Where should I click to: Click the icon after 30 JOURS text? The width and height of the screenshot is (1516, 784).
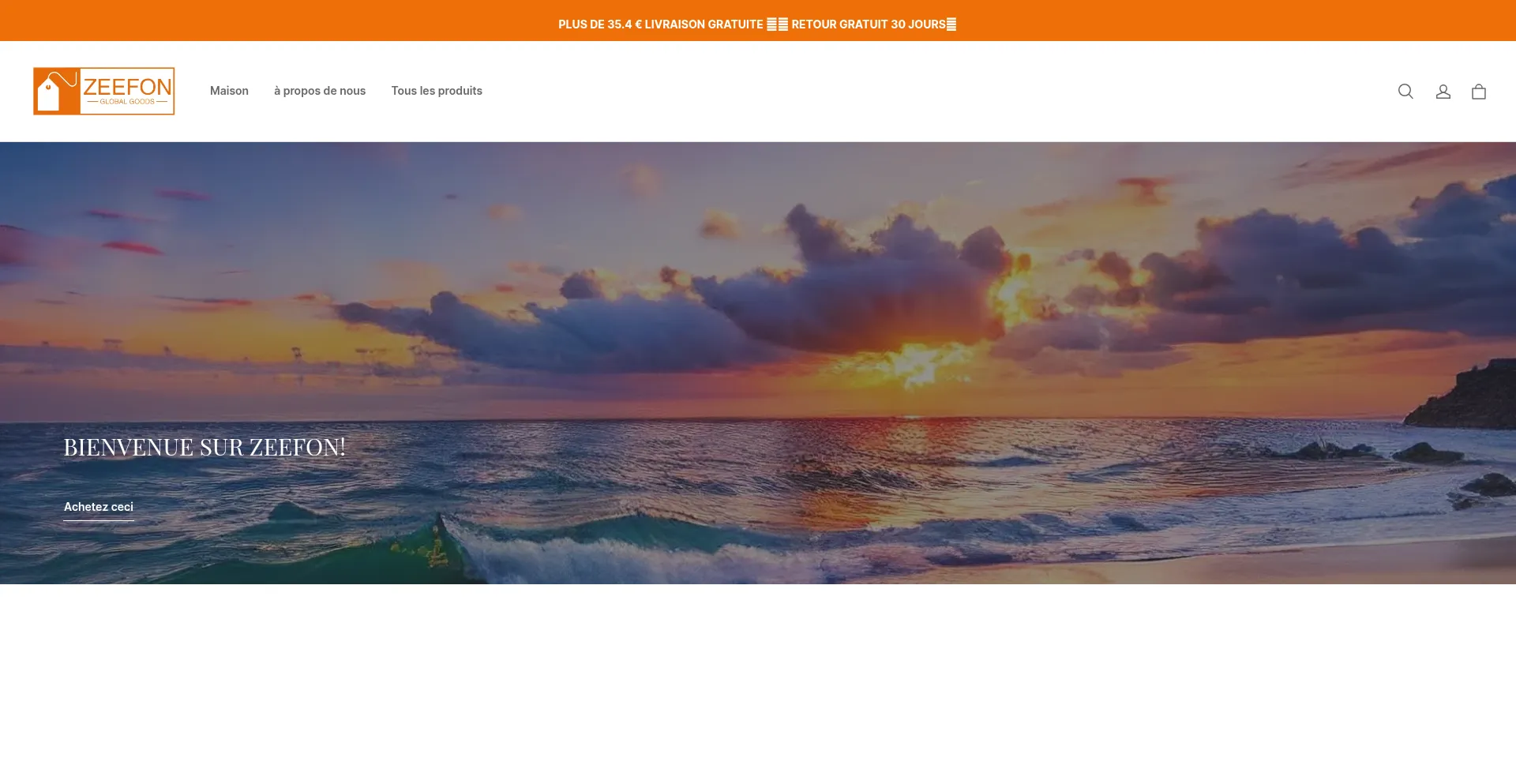pyautogui.click(x=951, y=24)
